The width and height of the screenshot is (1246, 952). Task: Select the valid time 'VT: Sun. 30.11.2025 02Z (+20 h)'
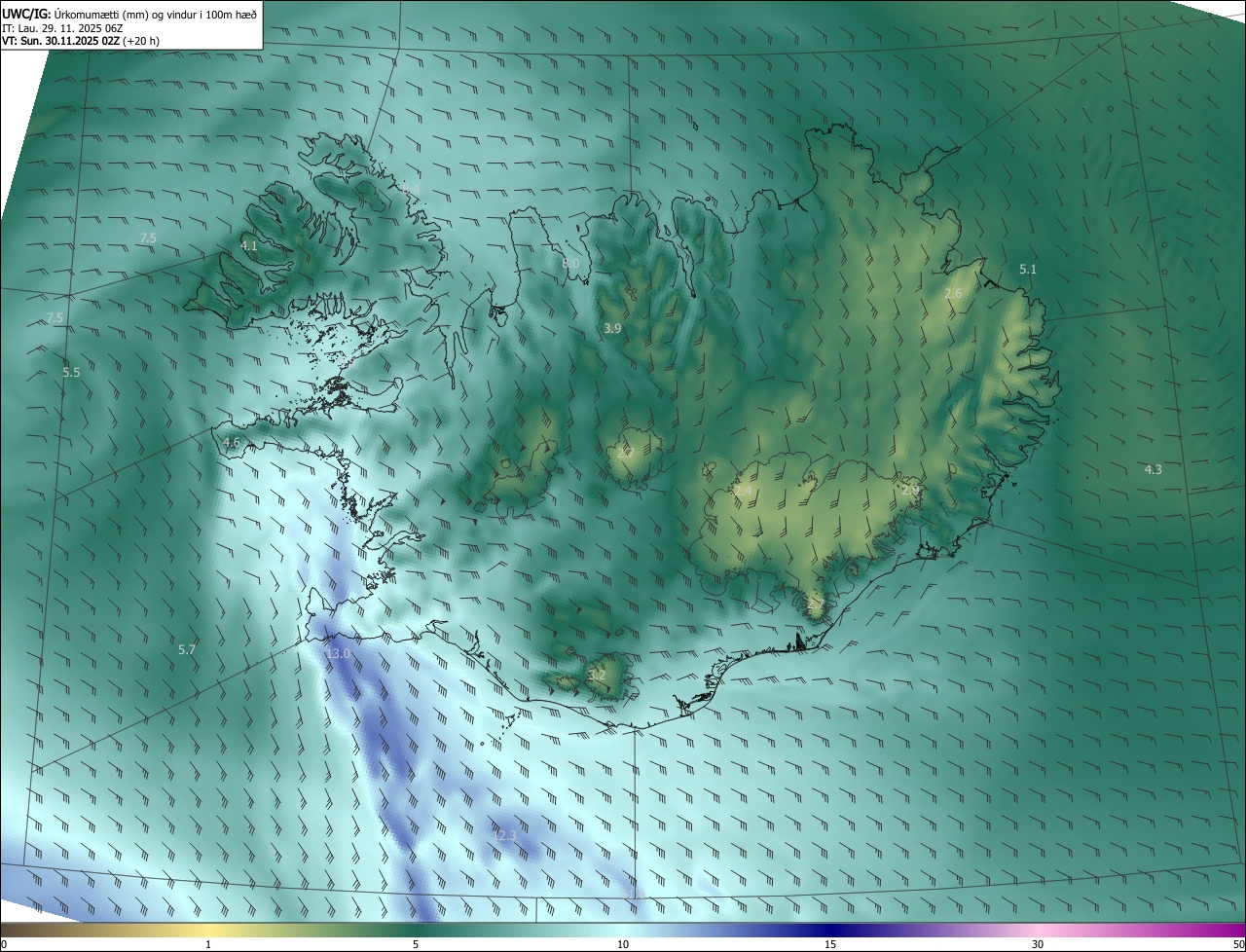pyautogui.click(x=81, y=42)
